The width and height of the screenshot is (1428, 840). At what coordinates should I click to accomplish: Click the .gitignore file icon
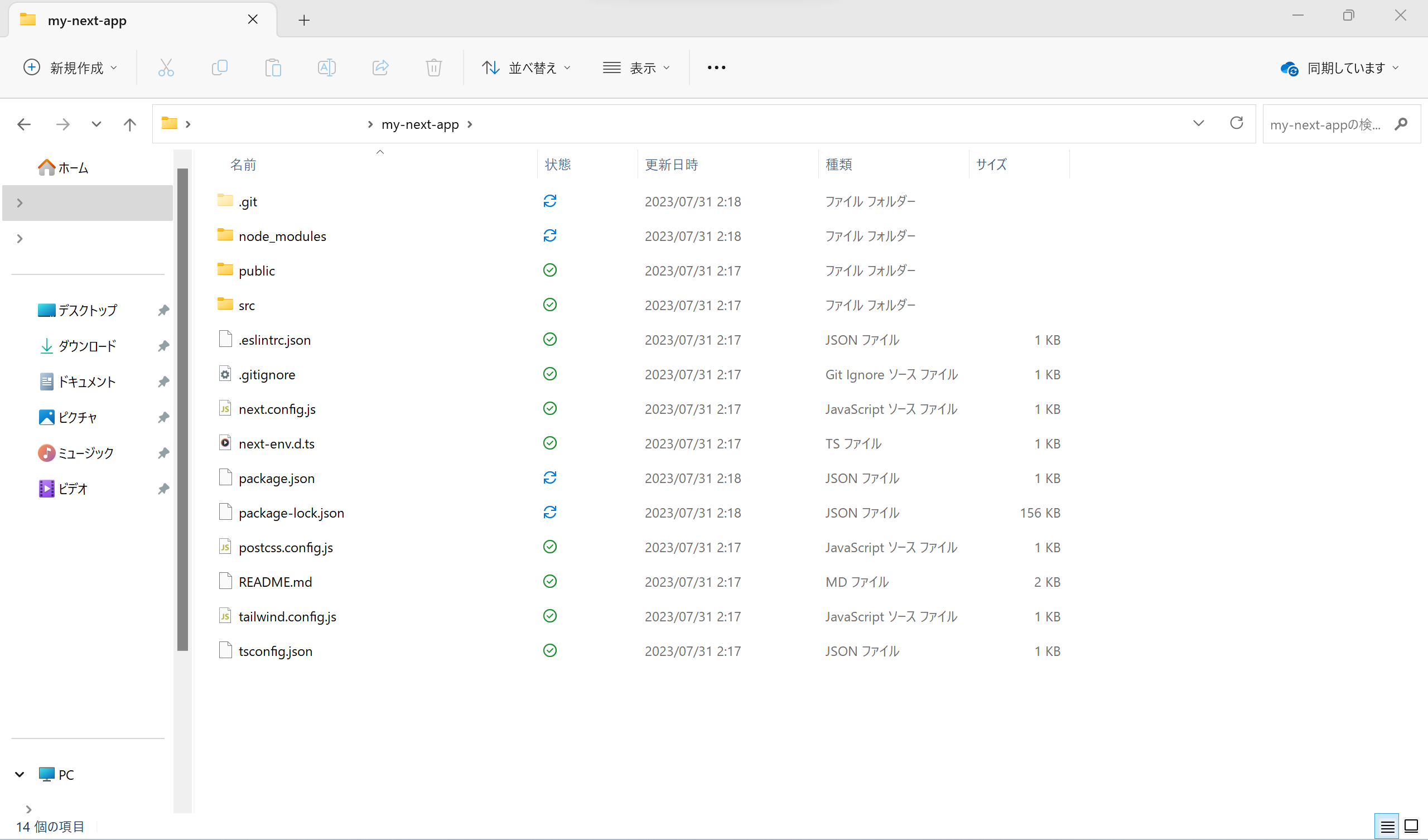pyautogui.click(x=225, y=374)
